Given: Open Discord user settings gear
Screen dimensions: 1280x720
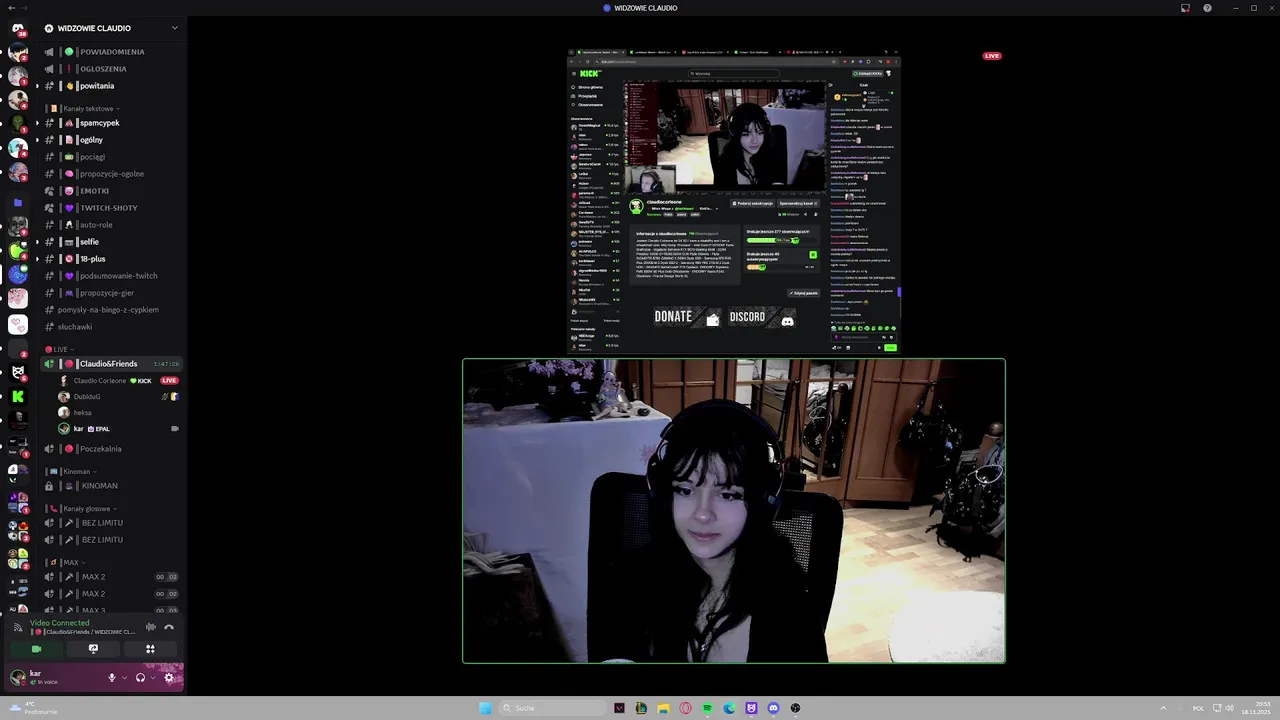Looking at the screenshot, I should (x=168, y=677).
